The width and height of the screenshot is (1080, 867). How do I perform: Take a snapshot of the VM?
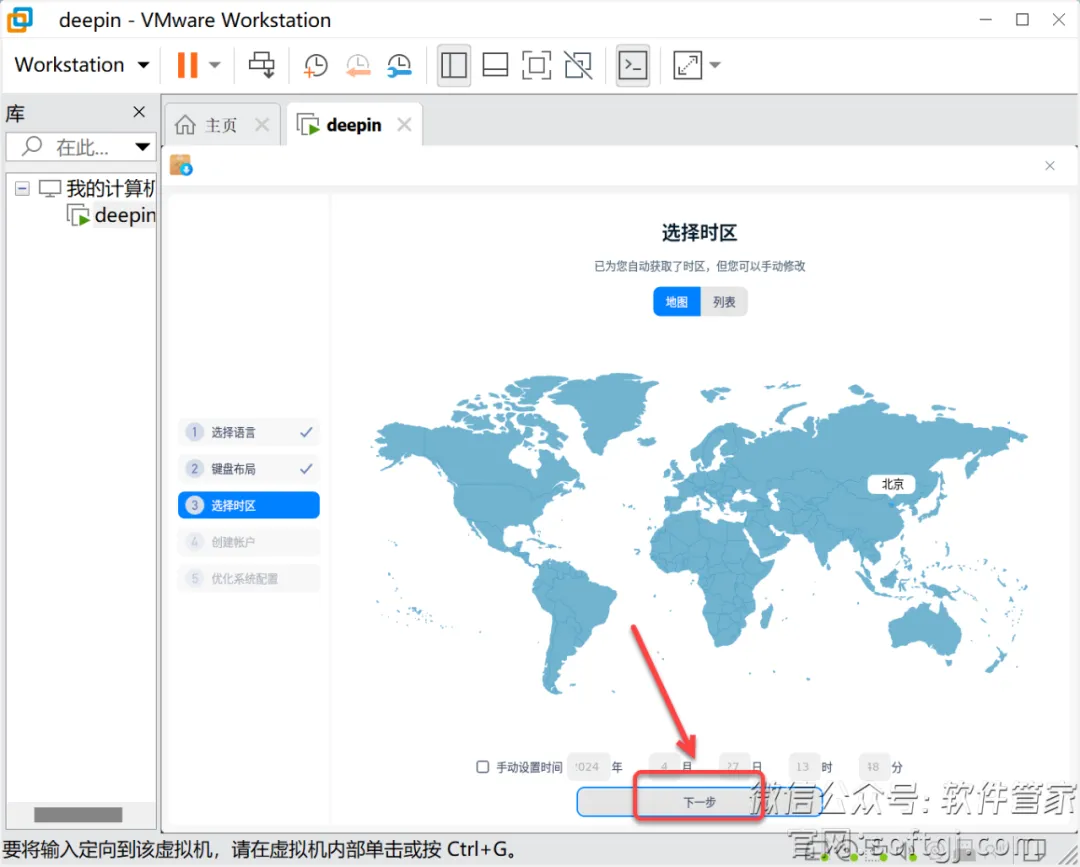point(315,65)
